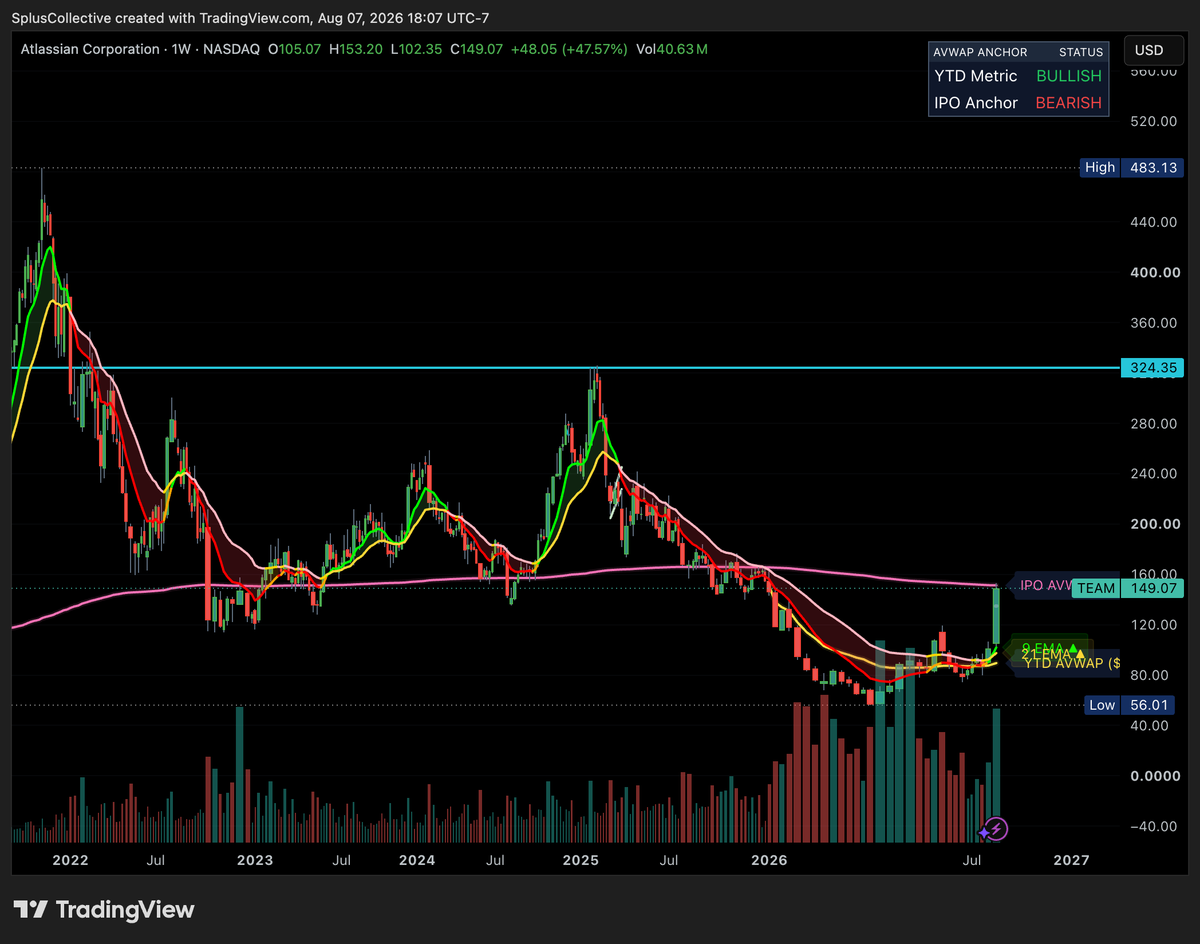Click the STATUS column header
This screenshot has width=1200, height=944.
pyautogui.click(x=1081, y=52)
